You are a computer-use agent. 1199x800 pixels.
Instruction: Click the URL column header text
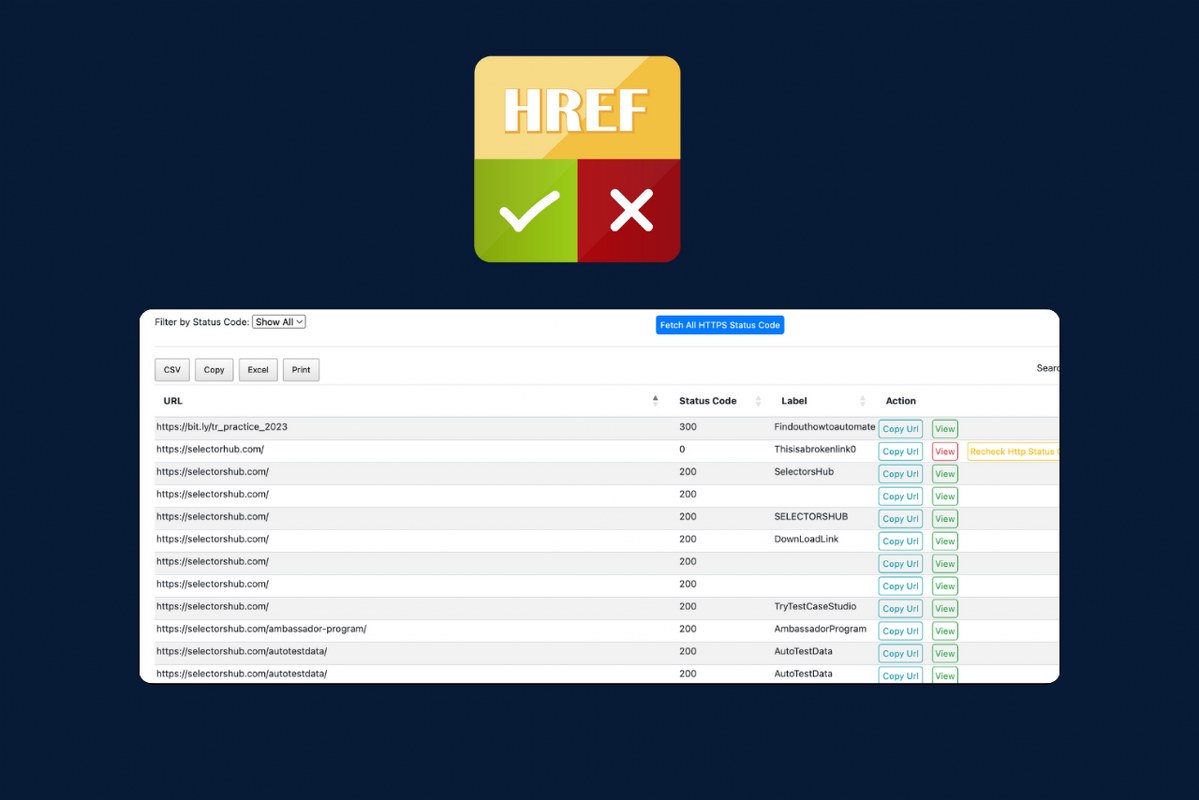[173, 401]
